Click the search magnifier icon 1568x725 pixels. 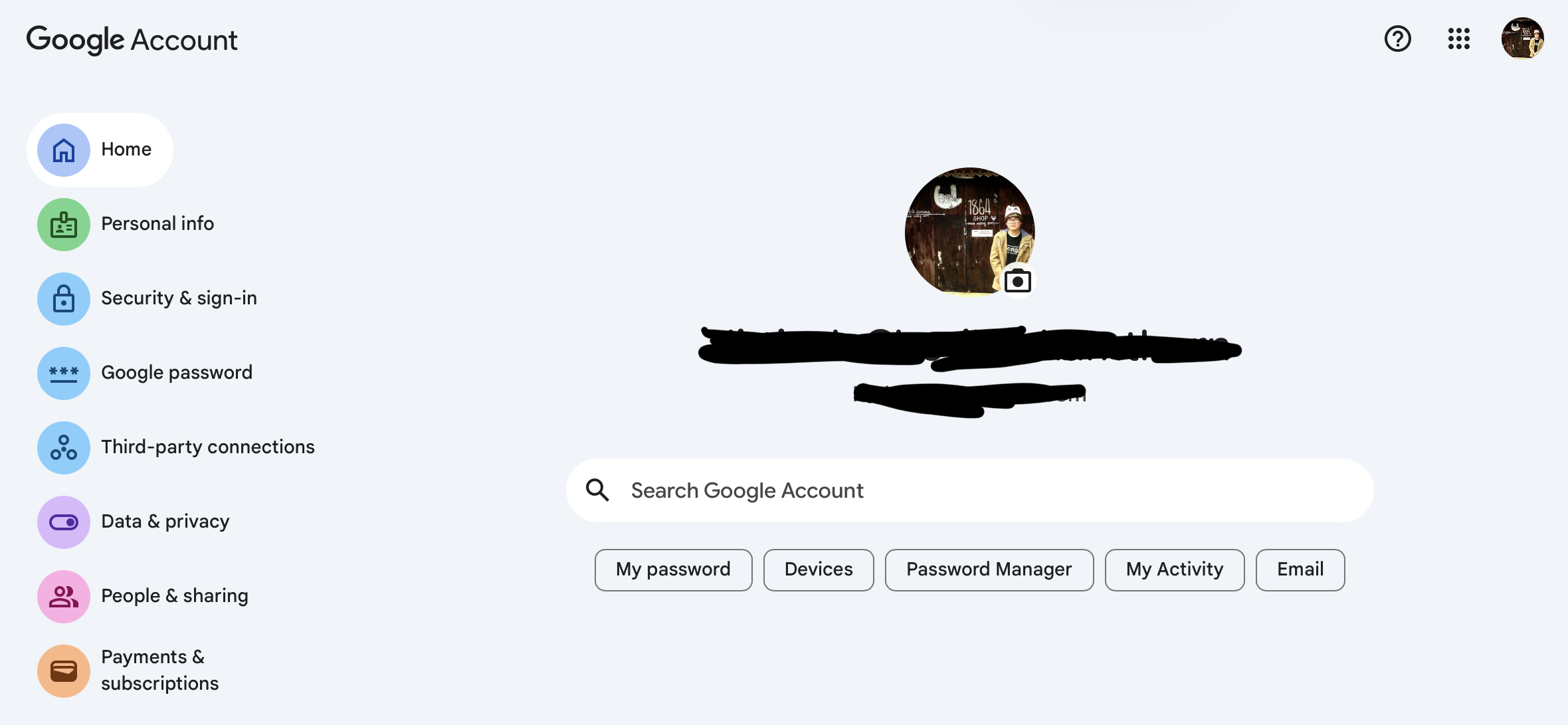click(x=597, y=490)
